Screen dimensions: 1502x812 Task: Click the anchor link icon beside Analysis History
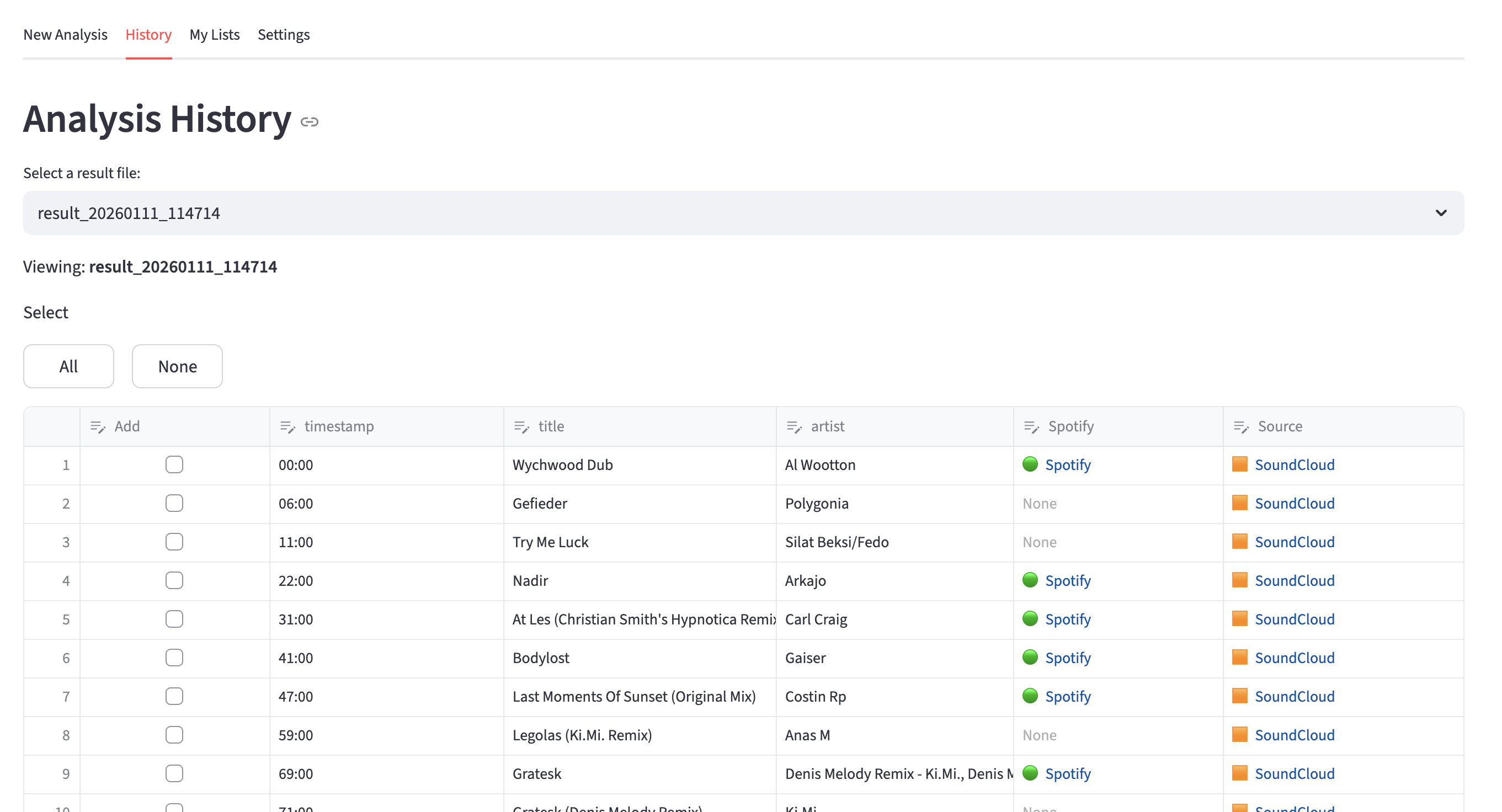(309, 121)
